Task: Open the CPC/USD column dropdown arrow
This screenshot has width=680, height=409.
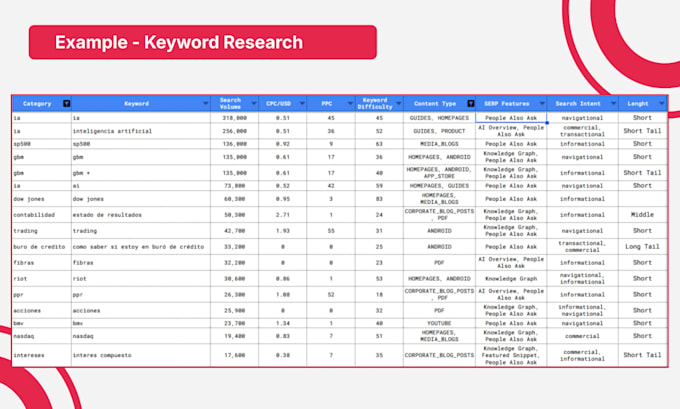Action: 302,103
